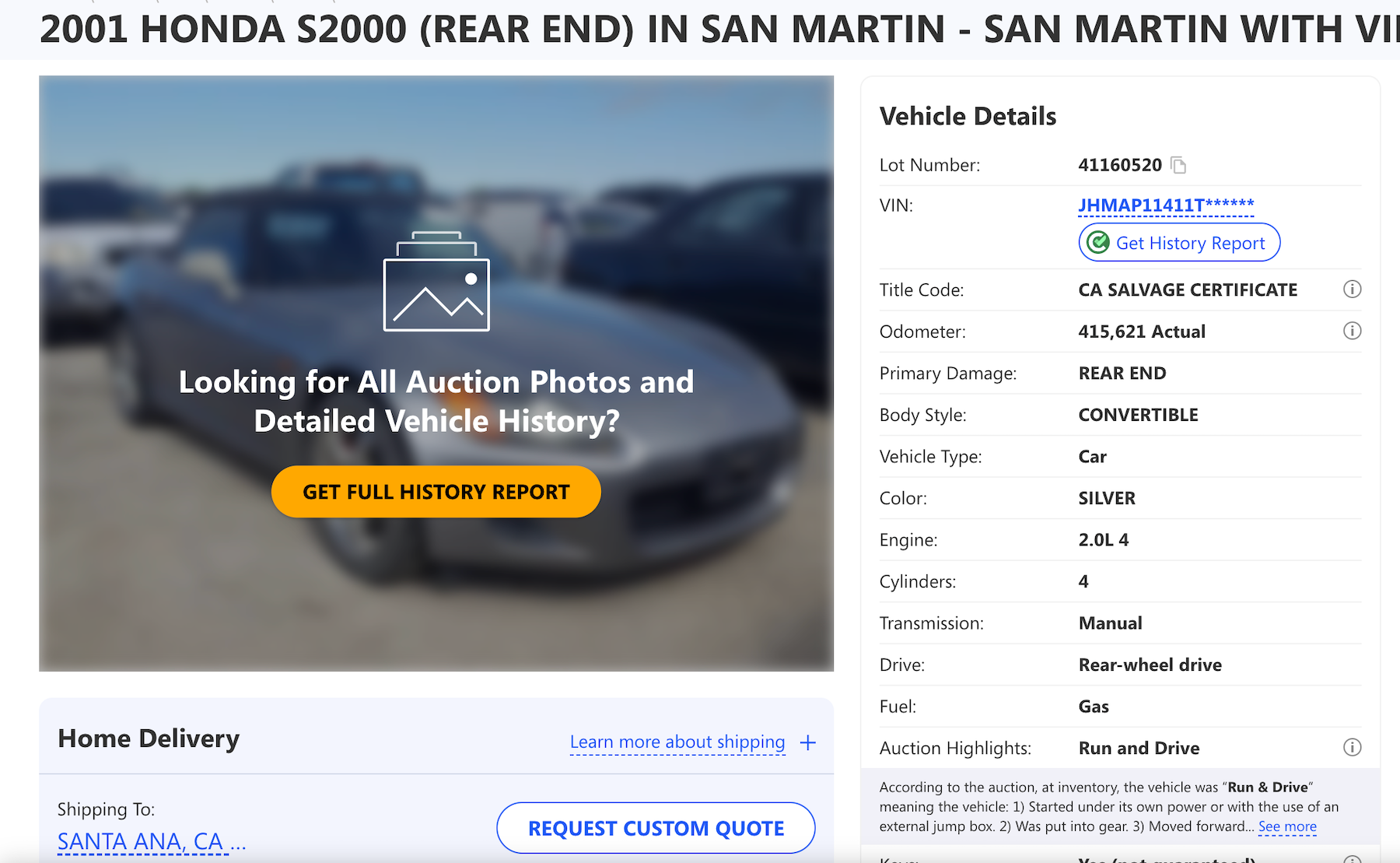Open the masked VIN link

pyautogui.click(x=1165, y=205)
